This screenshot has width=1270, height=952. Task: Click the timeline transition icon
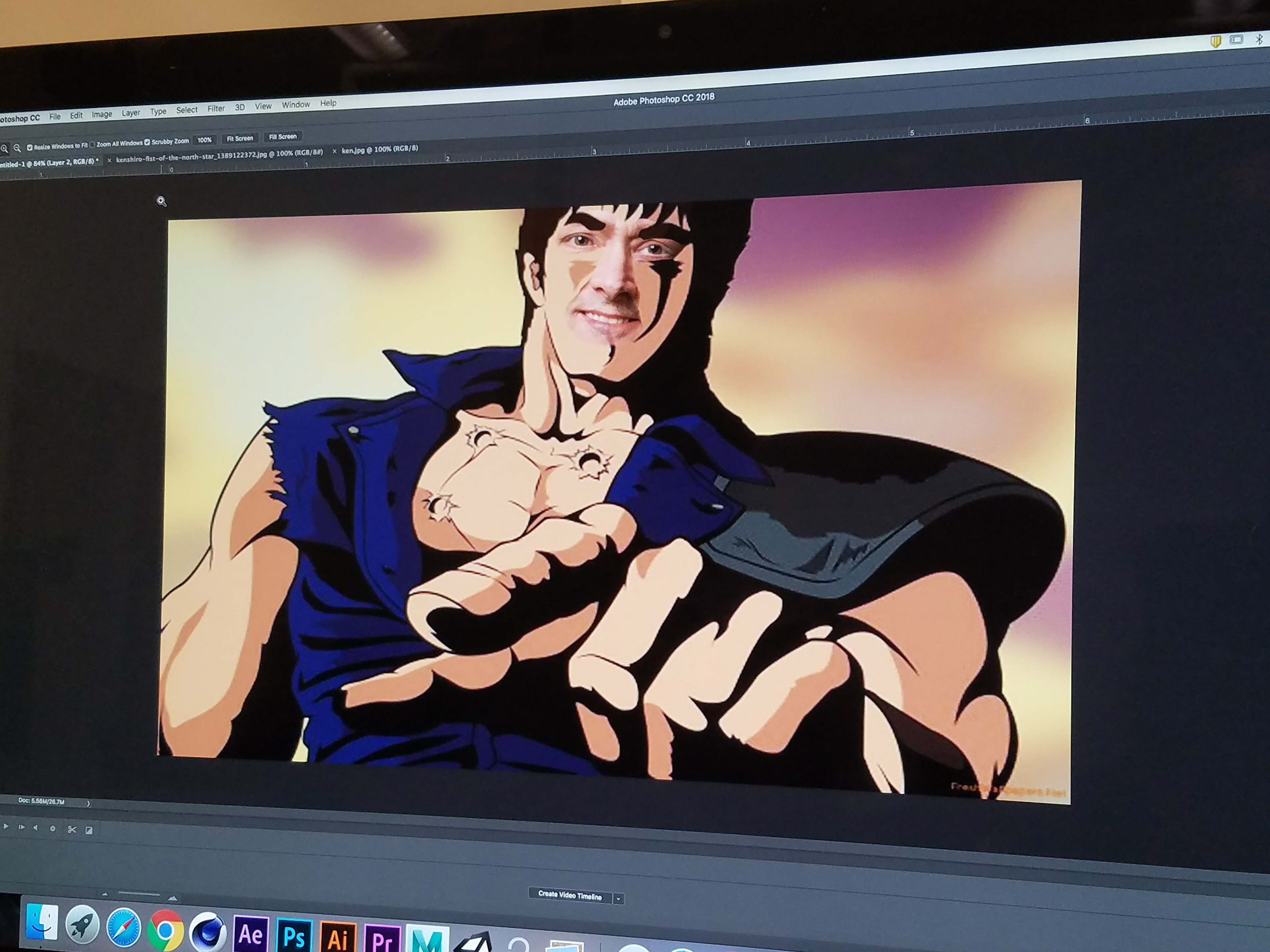(x=89, y=830)
